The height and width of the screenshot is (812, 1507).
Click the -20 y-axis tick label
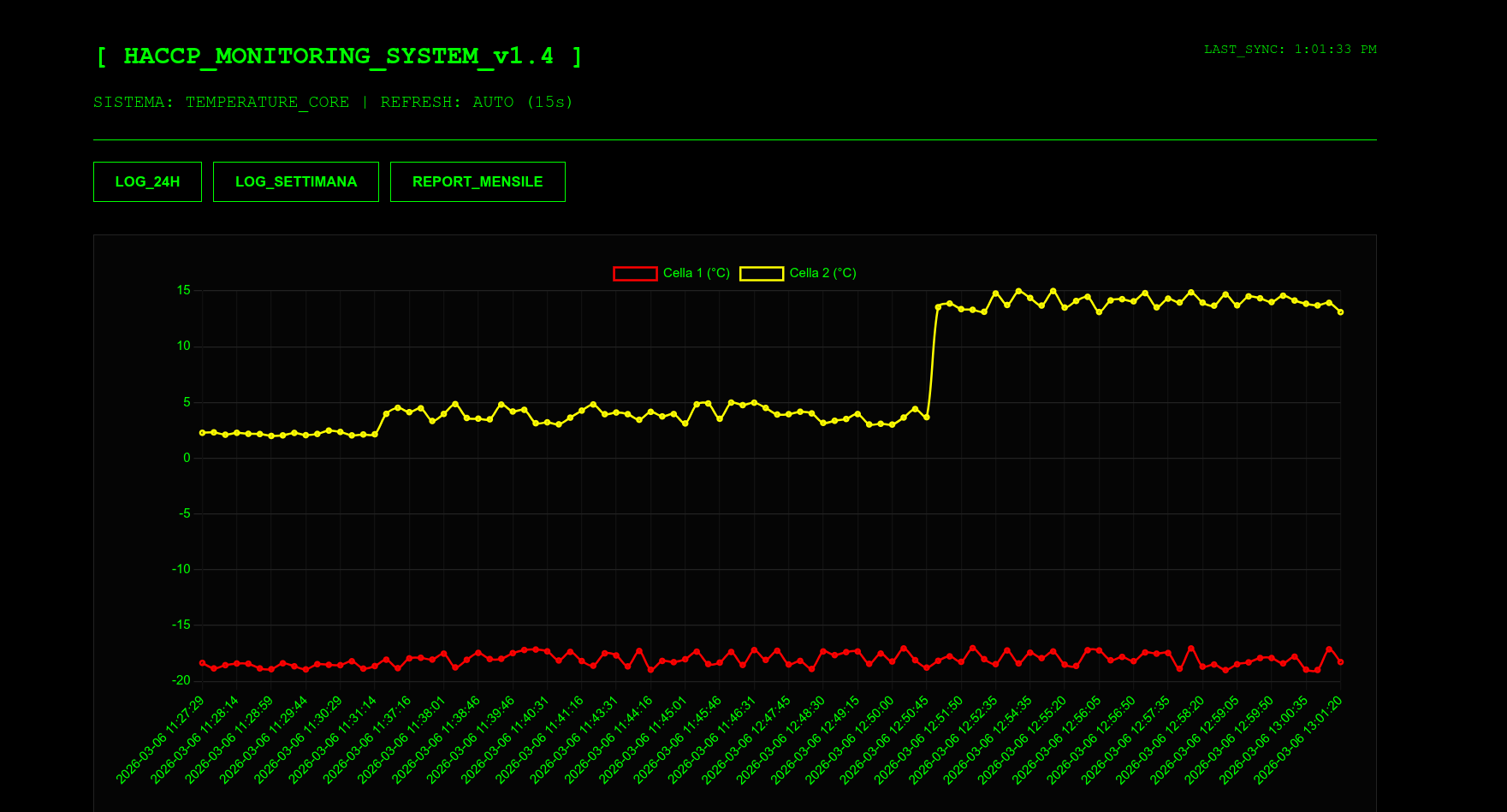click(181, 681)
